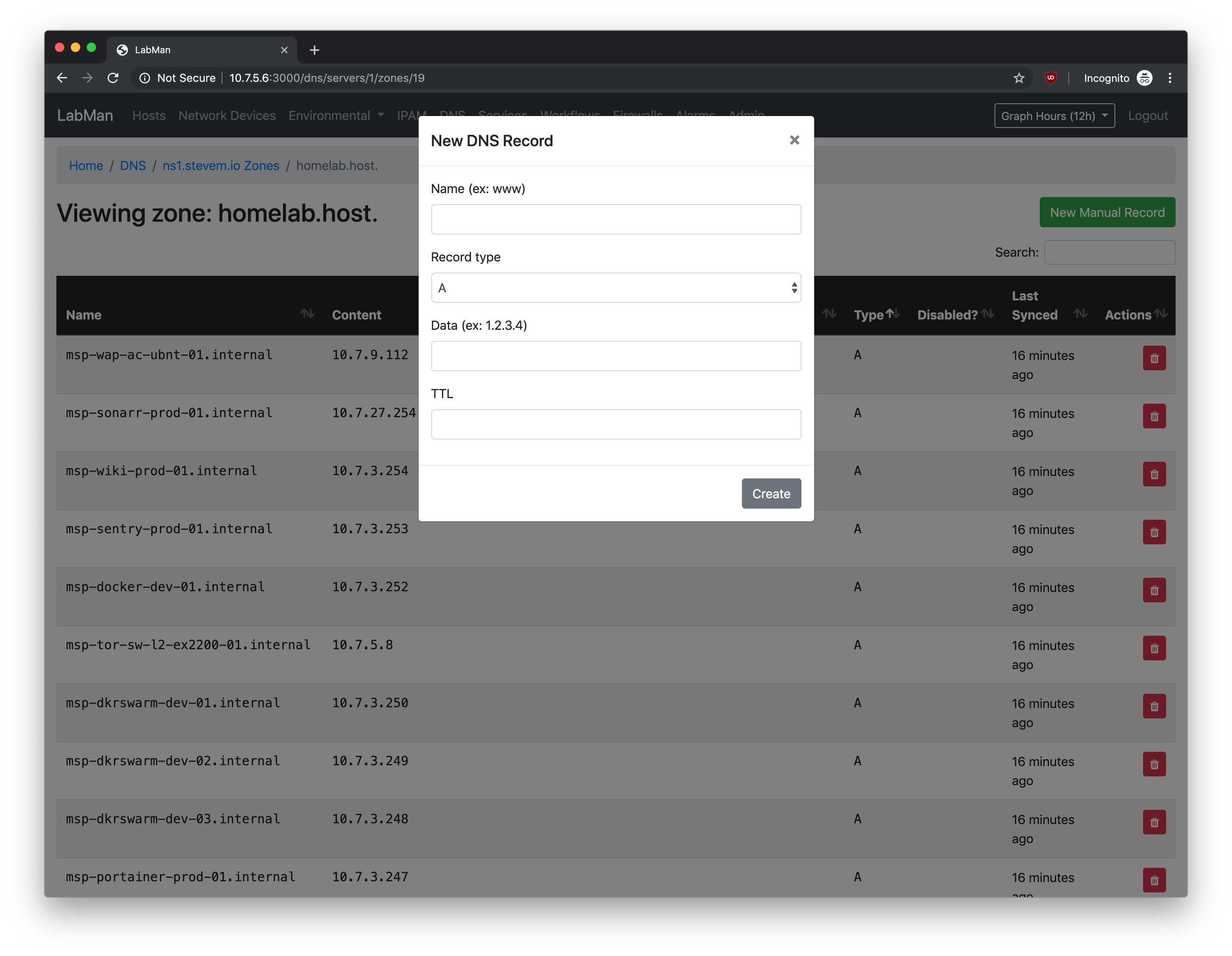This screenshot has width=1232, height=956.
Task: Expand the Environmental nav dropdown
Action: (x=336, y=116)
